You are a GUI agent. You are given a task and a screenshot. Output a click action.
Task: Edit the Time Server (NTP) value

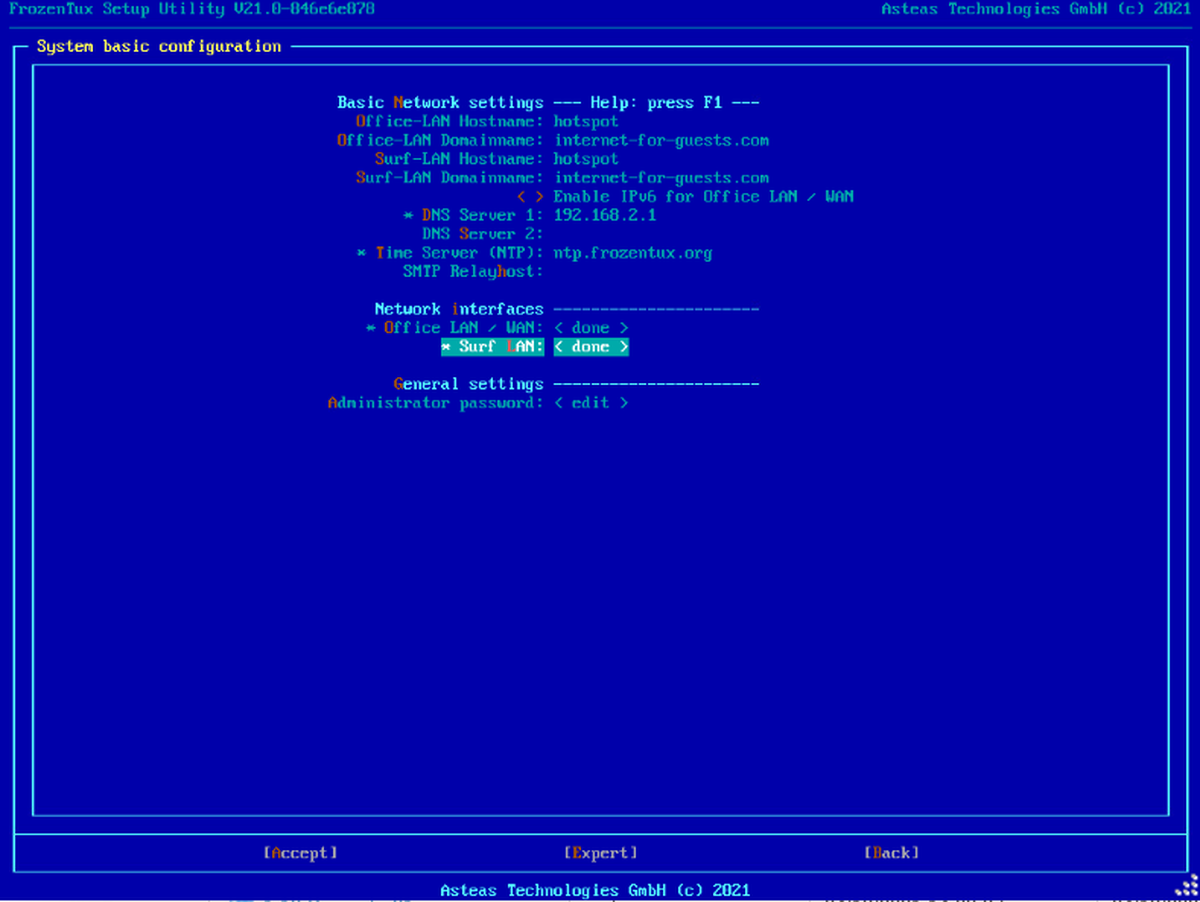click(633, 253)
